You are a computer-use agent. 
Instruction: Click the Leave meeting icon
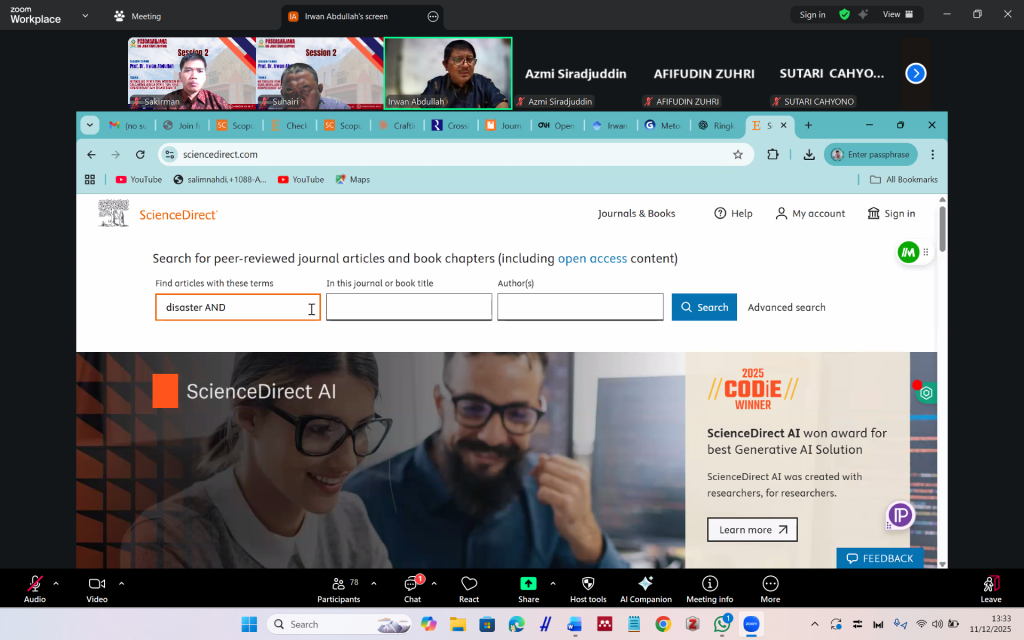click(990, 585)
